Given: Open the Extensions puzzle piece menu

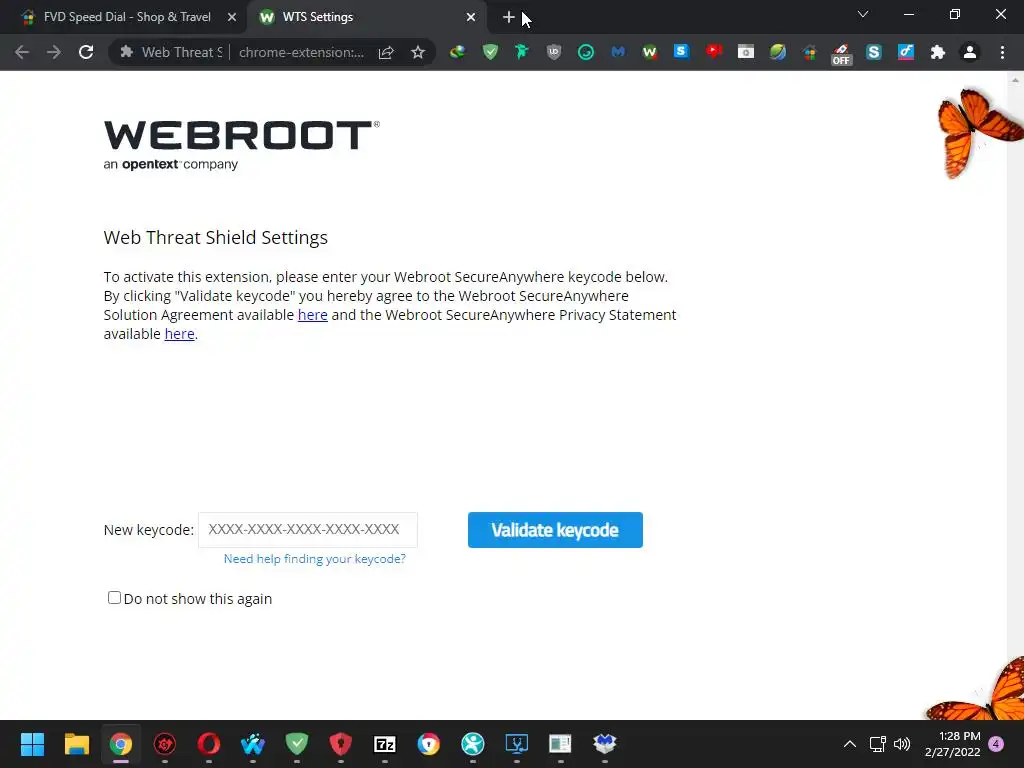Looking at the screenshot, I should click(x=938, y=52).
